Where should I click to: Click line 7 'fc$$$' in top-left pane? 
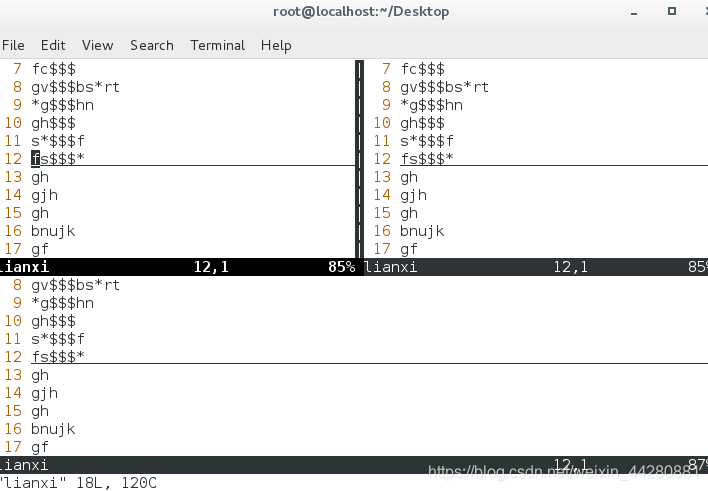coord(53,69)
